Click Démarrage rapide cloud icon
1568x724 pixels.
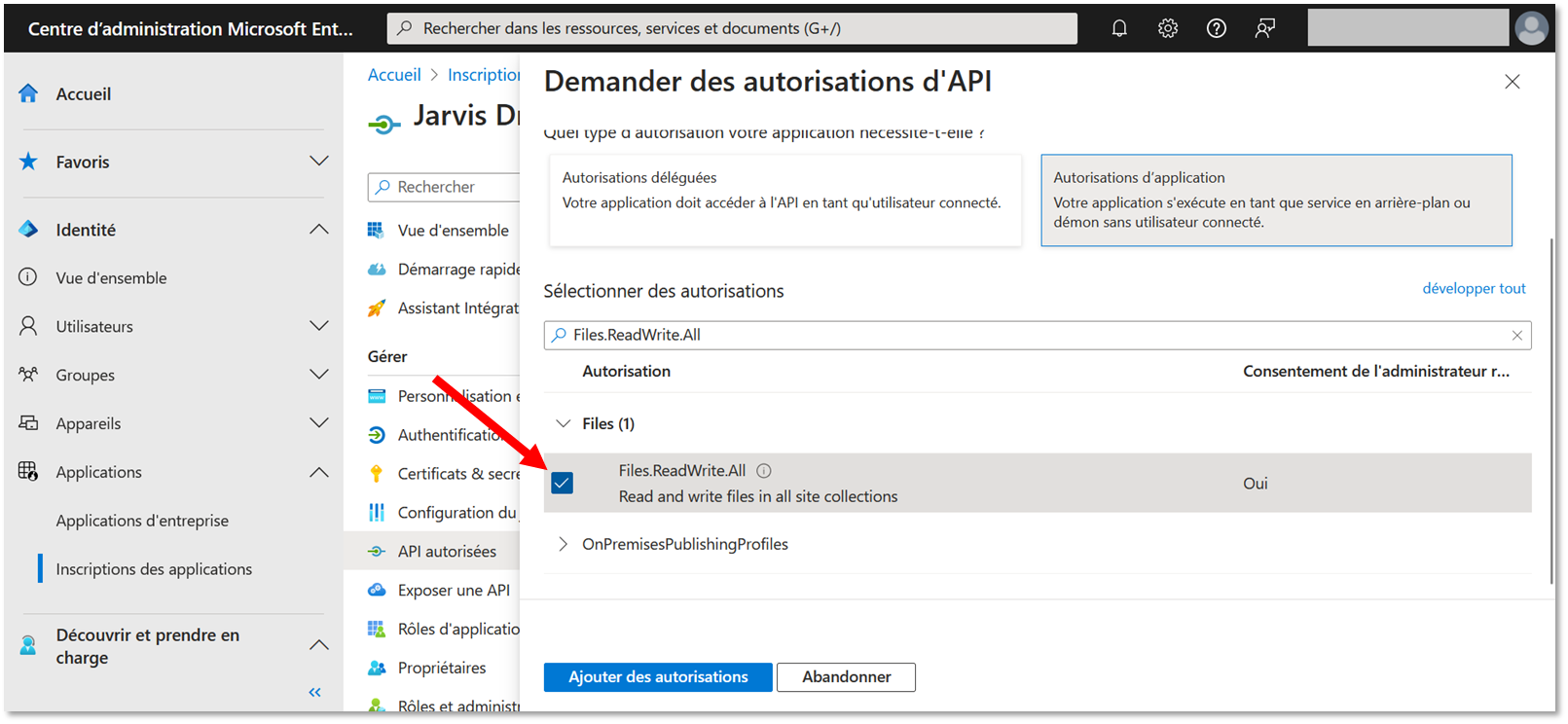(377, 270)
